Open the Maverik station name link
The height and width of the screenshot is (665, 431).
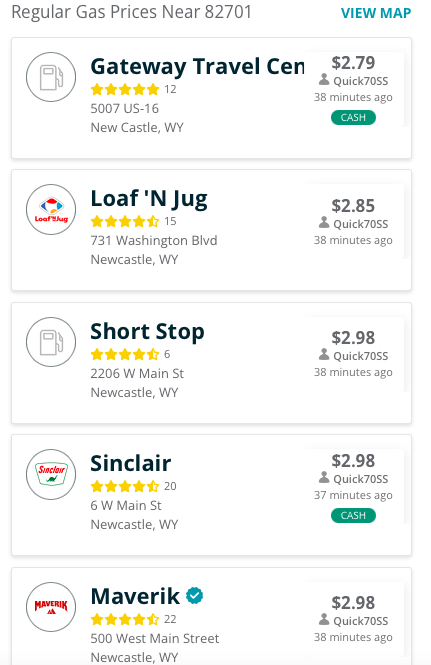pos(135,596)
